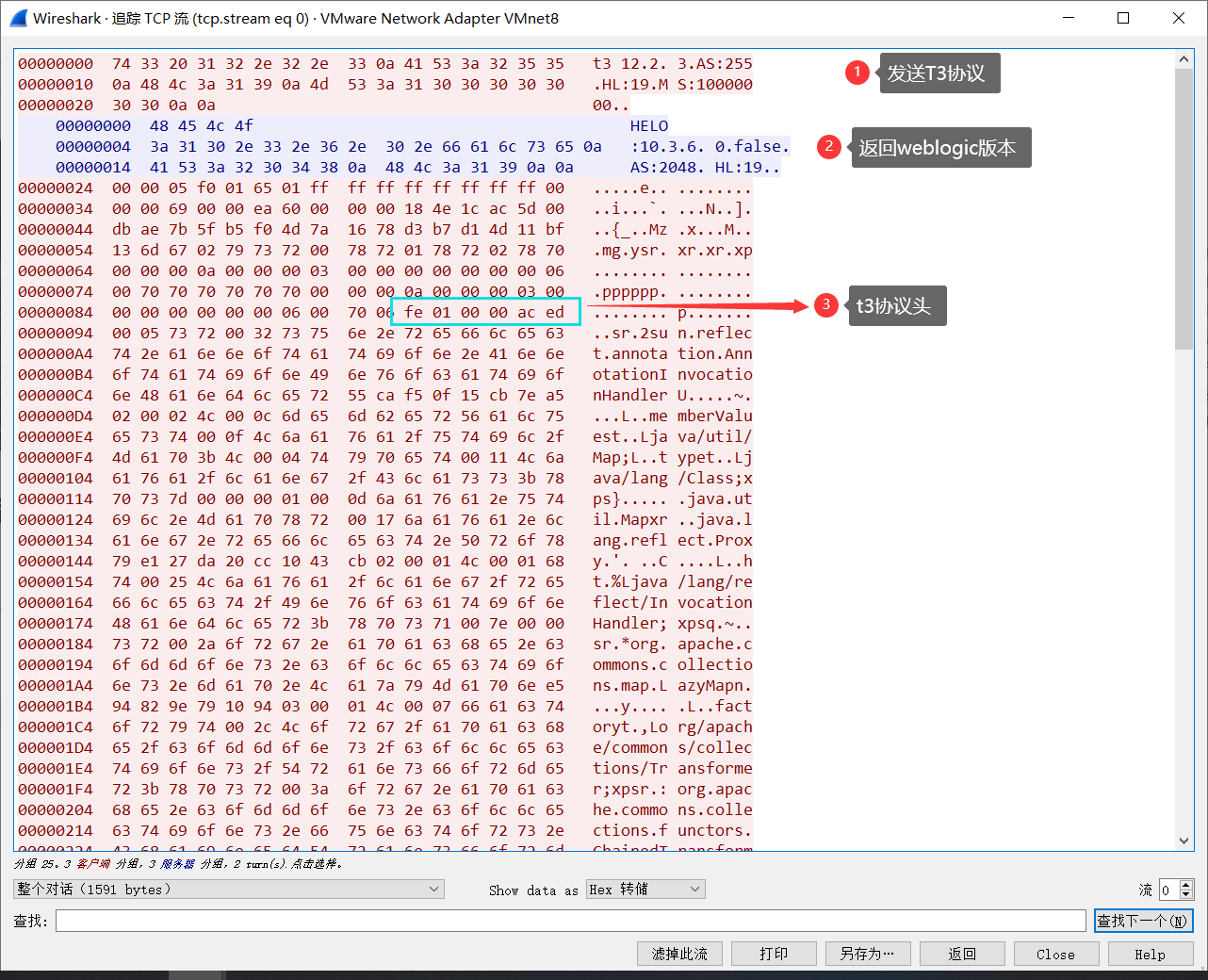The width and height of the screenshot is (1208, 980).
Task: Click the hex row at offset 00000124
Action: point(385,520)
